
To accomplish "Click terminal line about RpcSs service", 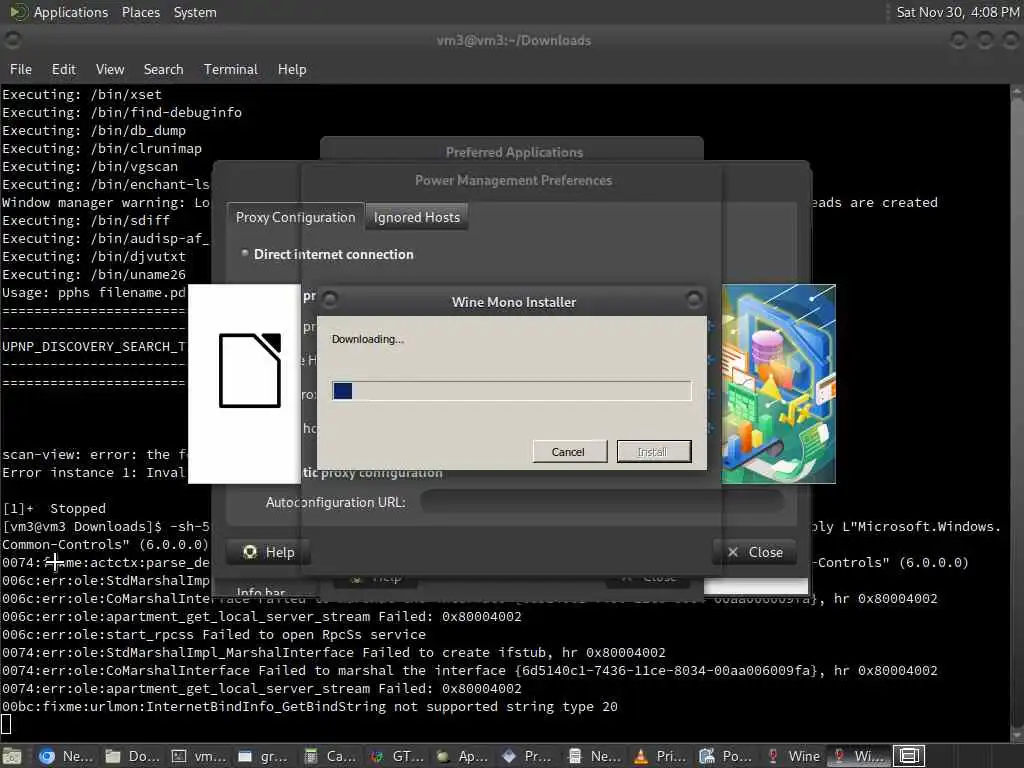I will [x=214, y=634].
